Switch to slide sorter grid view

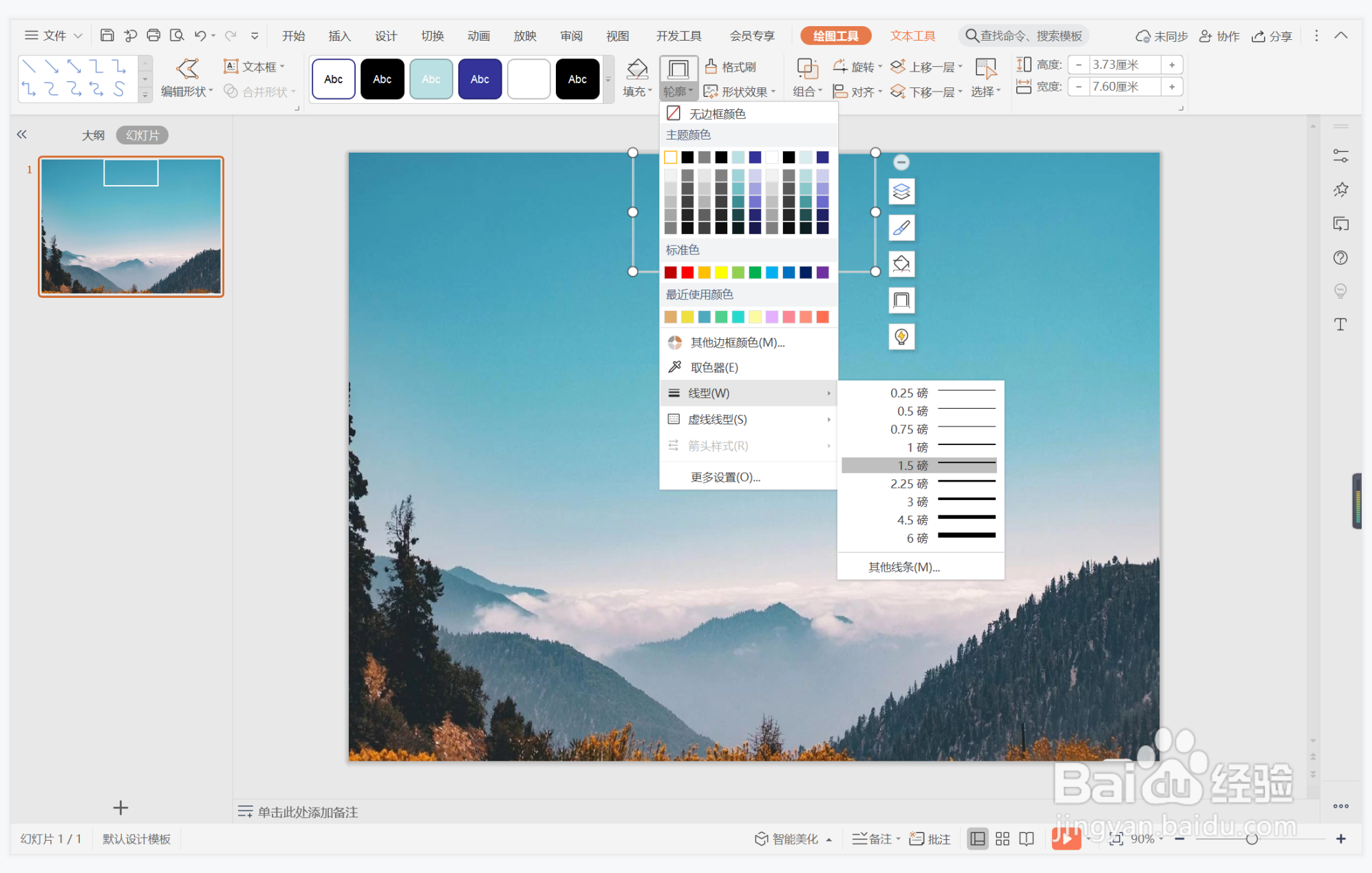click(1003, 839)
